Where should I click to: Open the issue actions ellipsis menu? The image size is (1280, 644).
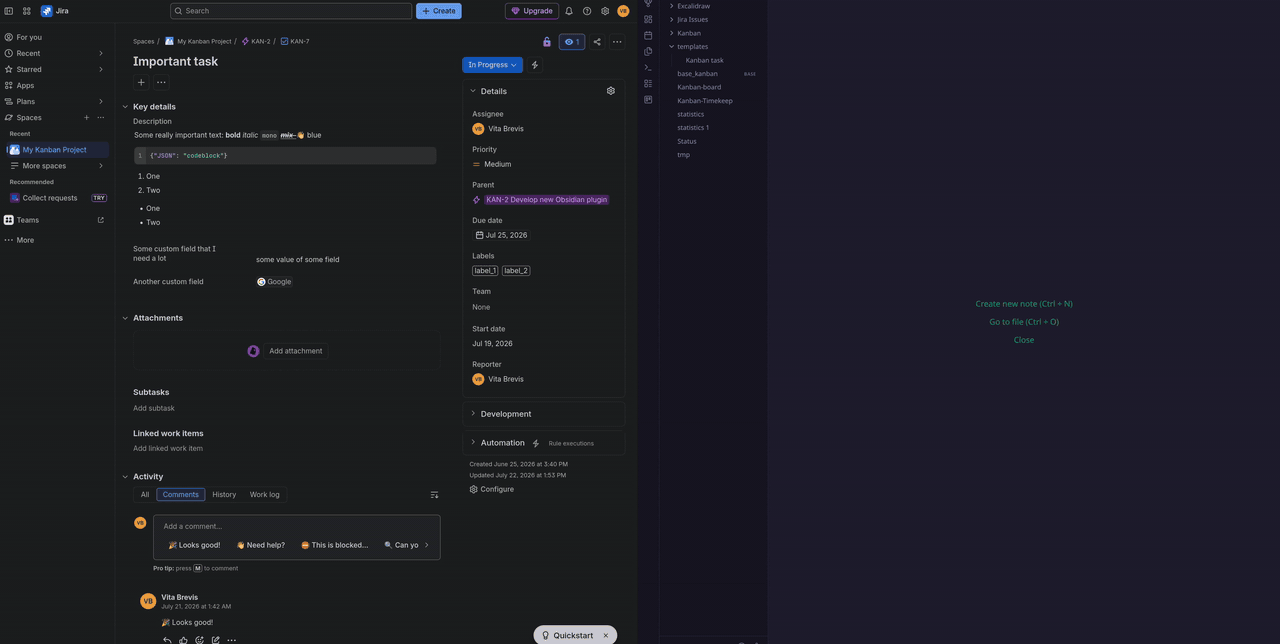tap(617, 42)
